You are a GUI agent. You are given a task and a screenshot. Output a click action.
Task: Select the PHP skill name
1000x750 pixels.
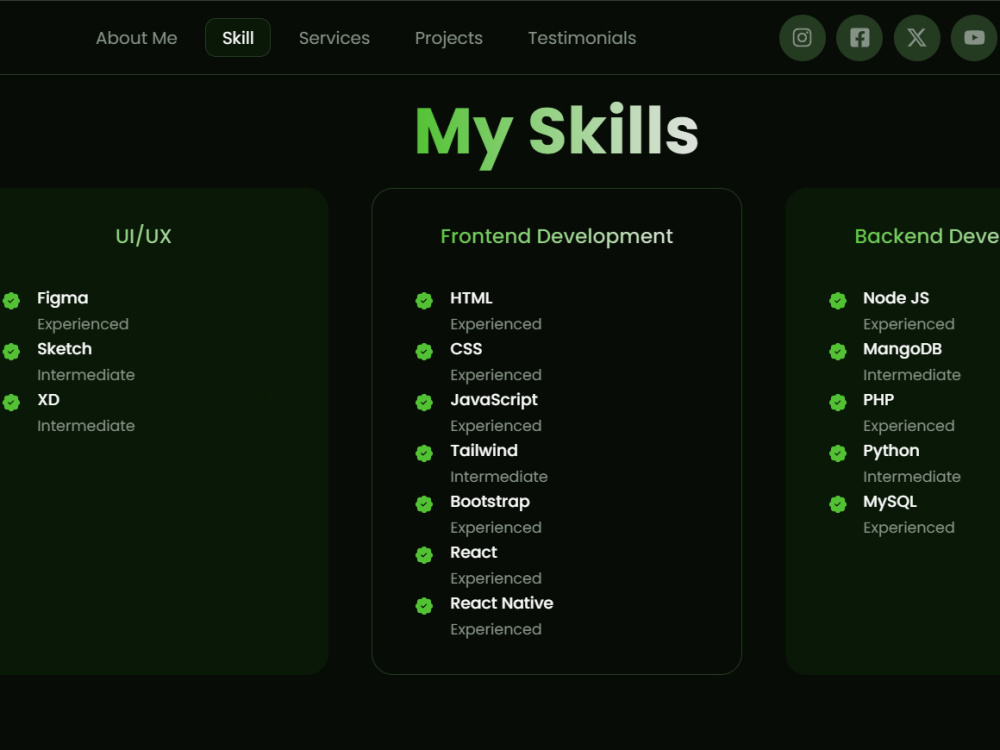coord(878,400)
